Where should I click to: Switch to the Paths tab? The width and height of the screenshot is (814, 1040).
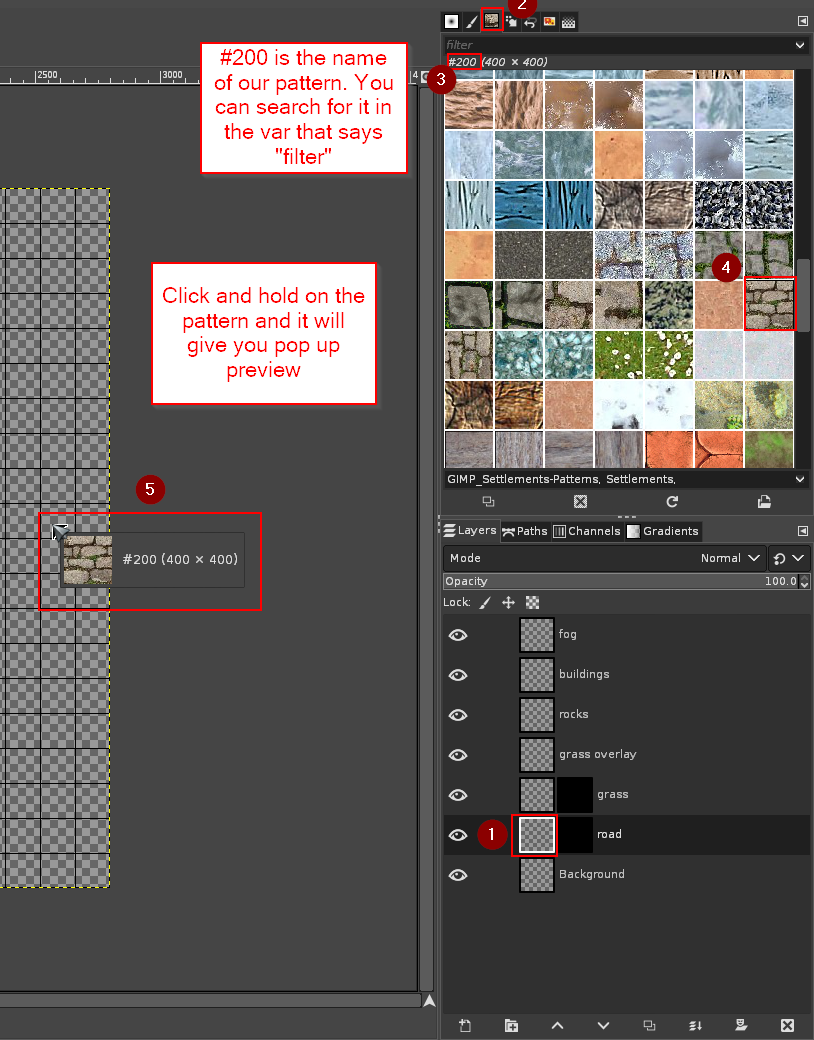click(531, 531)
